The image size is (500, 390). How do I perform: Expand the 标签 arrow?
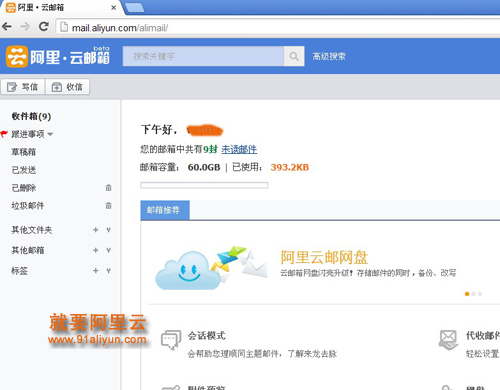pyautogui.click(x=108, y=271)
